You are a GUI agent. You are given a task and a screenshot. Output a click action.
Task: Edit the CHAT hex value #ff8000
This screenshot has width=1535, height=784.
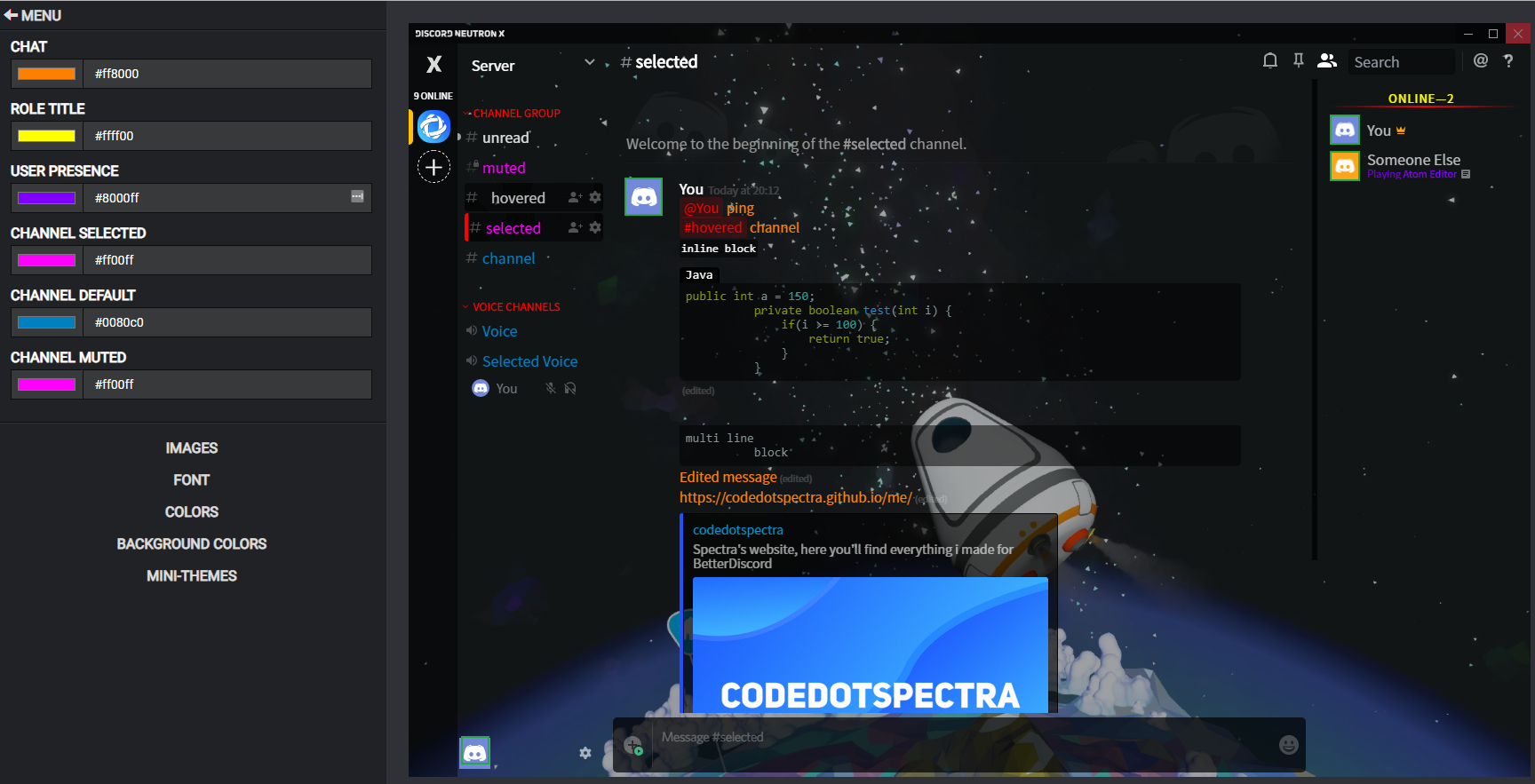point(227,74)
